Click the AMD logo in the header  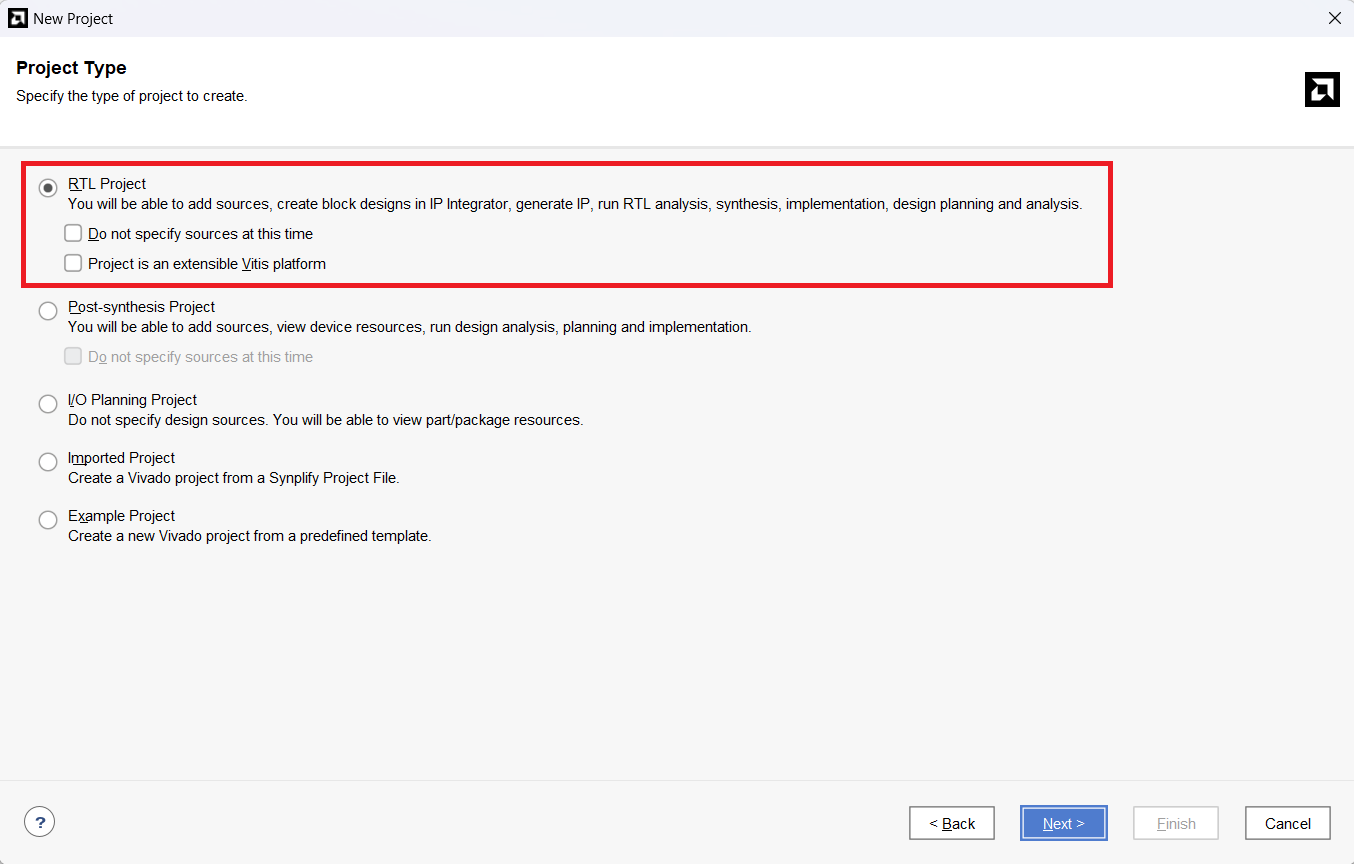point(1322,90)
